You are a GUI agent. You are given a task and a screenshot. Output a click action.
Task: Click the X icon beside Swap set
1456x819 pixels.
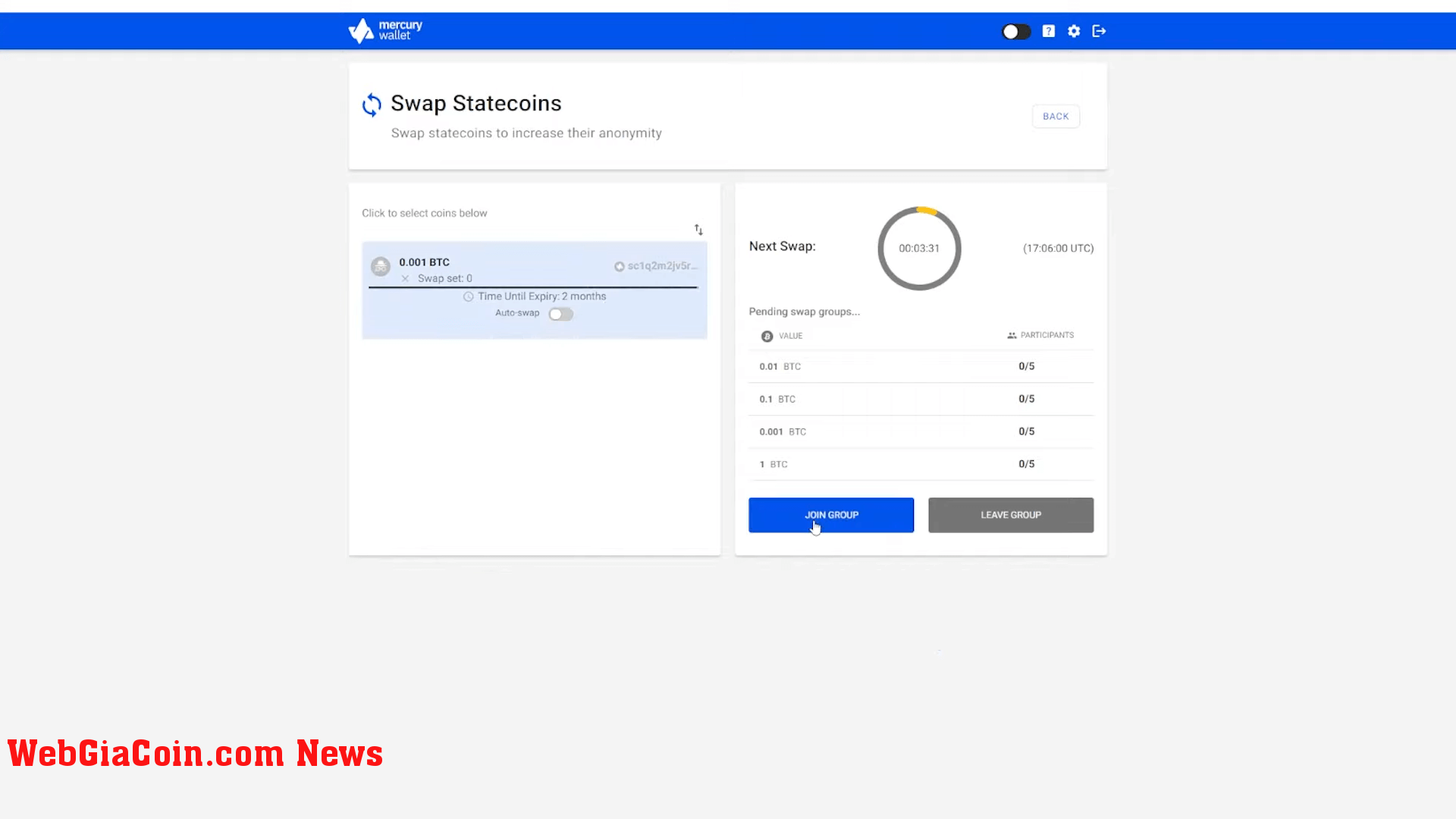405,278
